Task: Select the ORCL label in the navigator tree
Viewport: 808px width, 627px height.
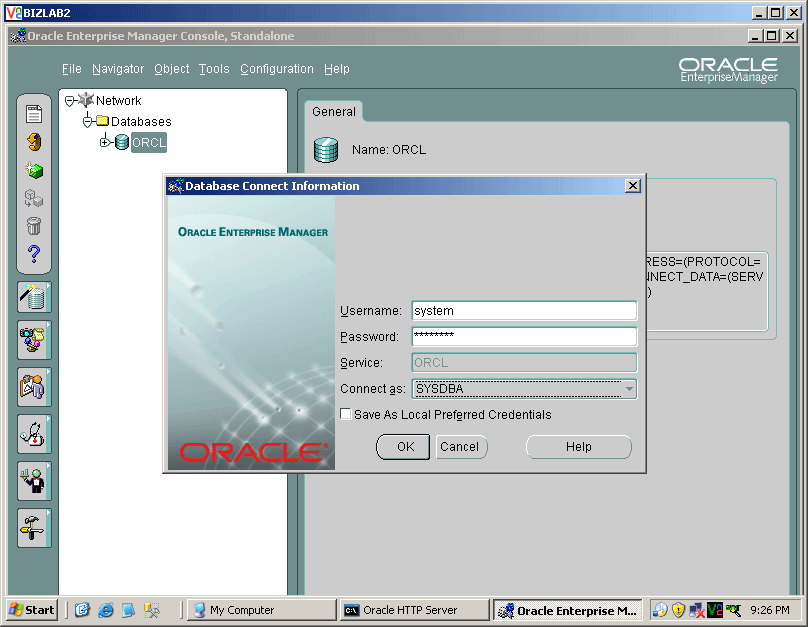Action: 149,142
